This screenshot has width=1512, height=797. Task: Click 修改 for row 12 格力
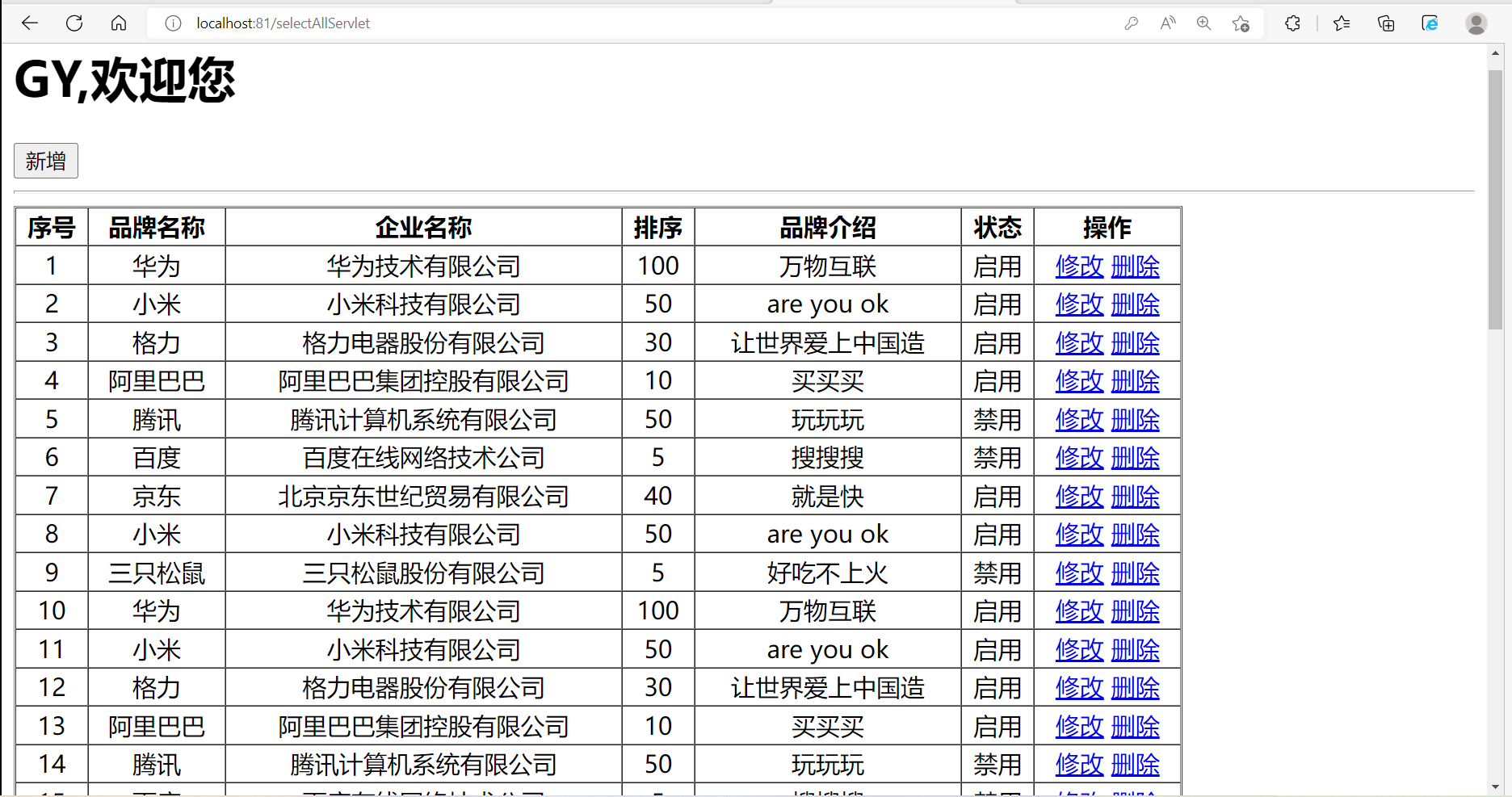[1079, 687]
